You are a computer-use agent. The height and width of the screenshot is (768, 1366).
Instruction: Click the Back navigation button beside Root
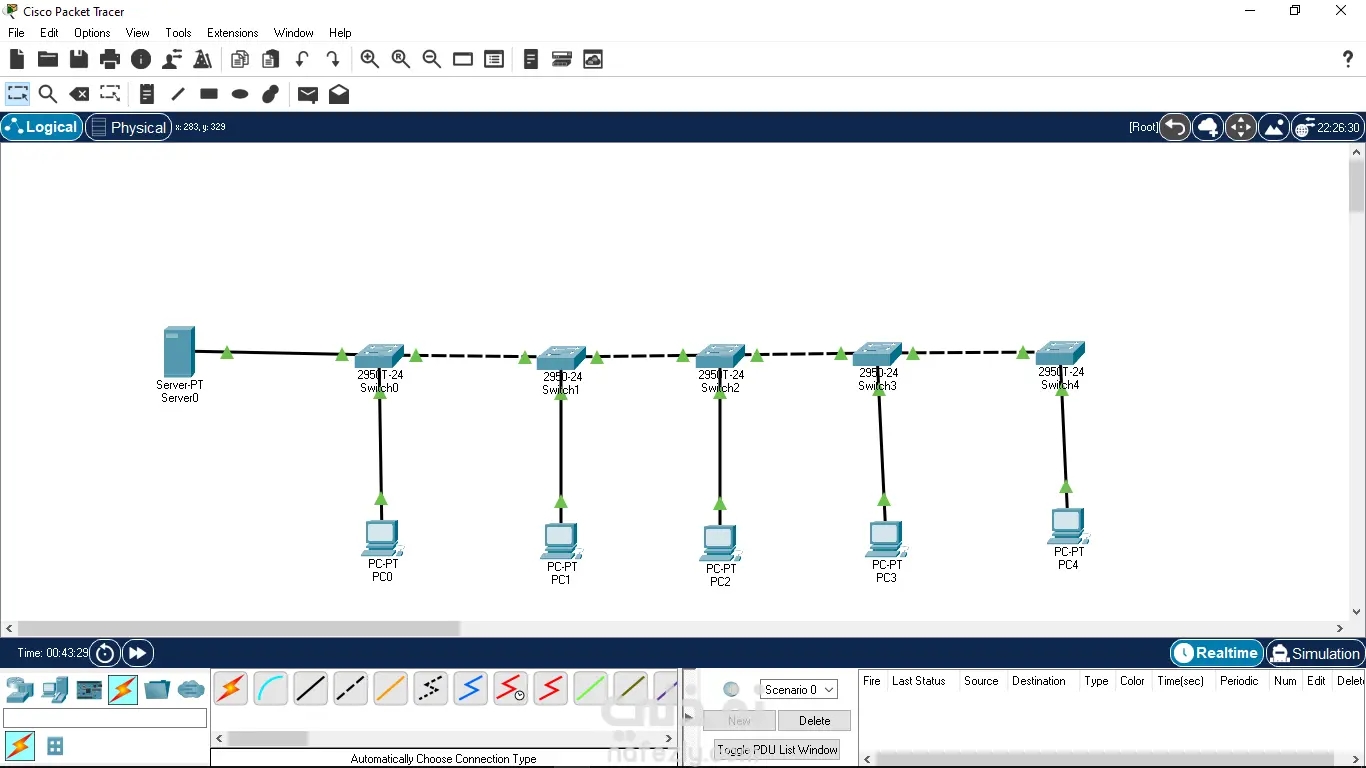click(x=1175, y=127)
